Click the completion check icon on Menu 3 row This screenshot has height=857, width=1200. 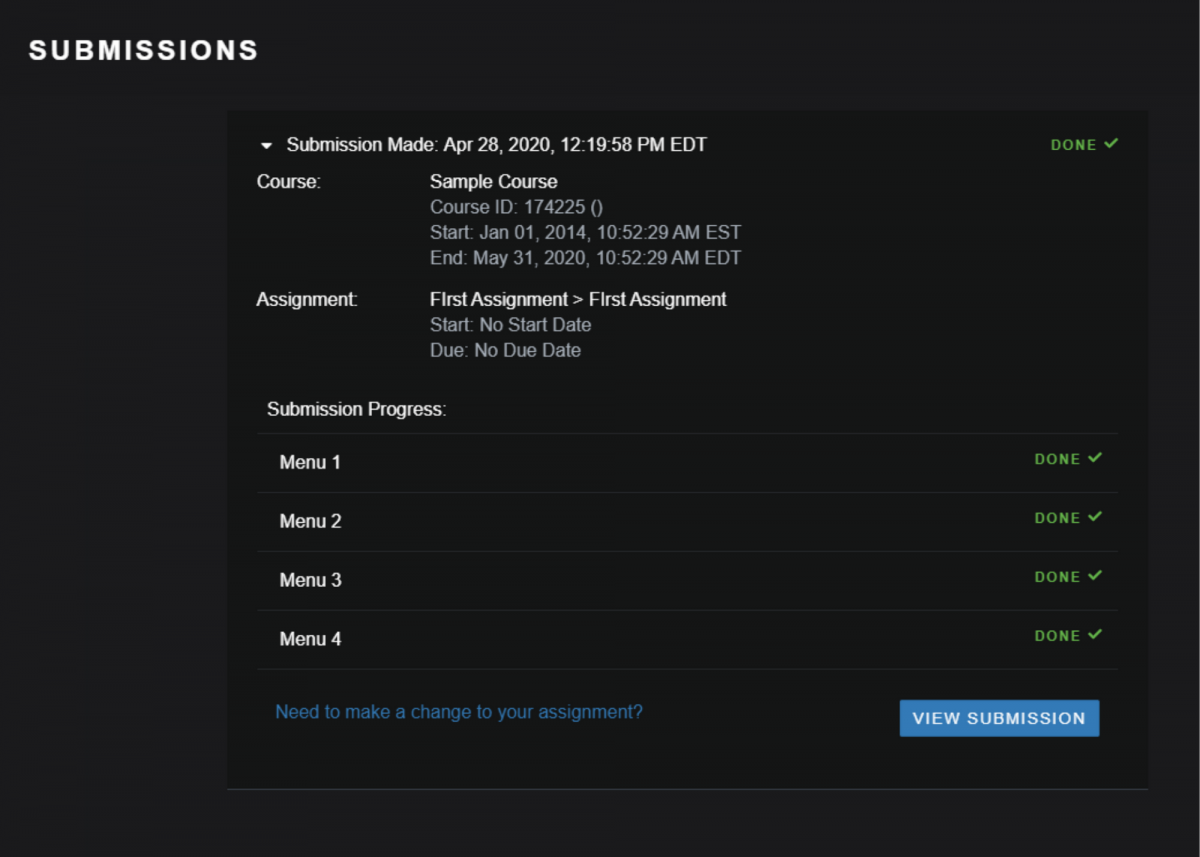(x=1097, y=576)
